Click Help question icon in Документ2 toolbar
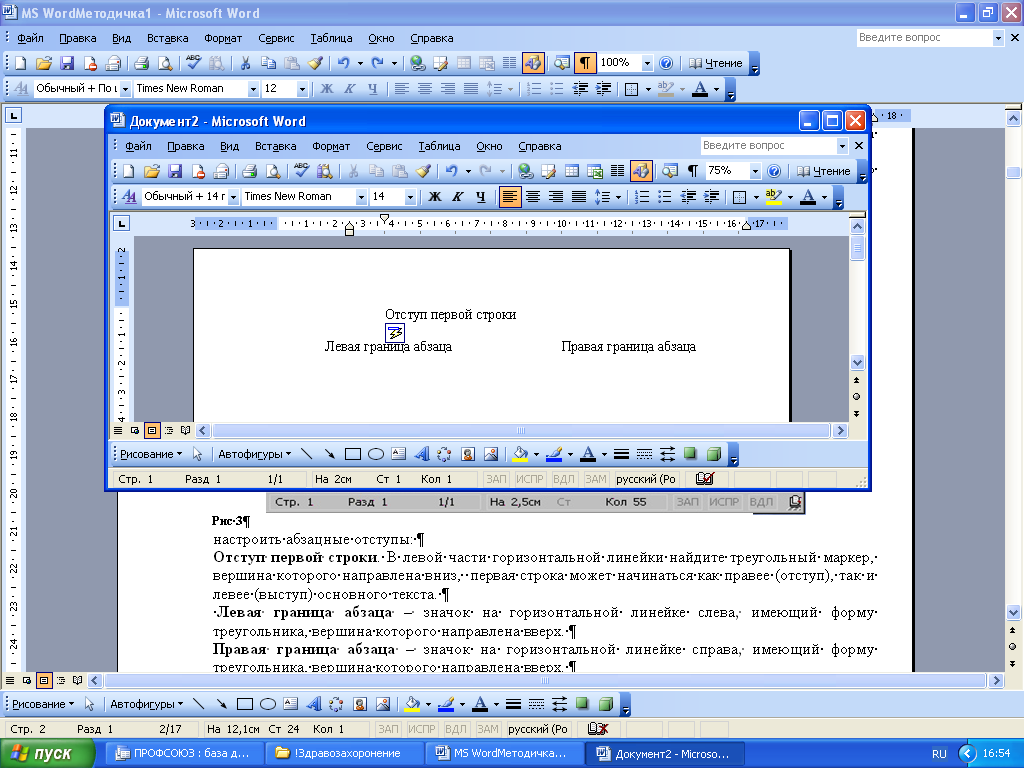The height and width of the screenshot is (768, 1024). click(x=774, y=171)
